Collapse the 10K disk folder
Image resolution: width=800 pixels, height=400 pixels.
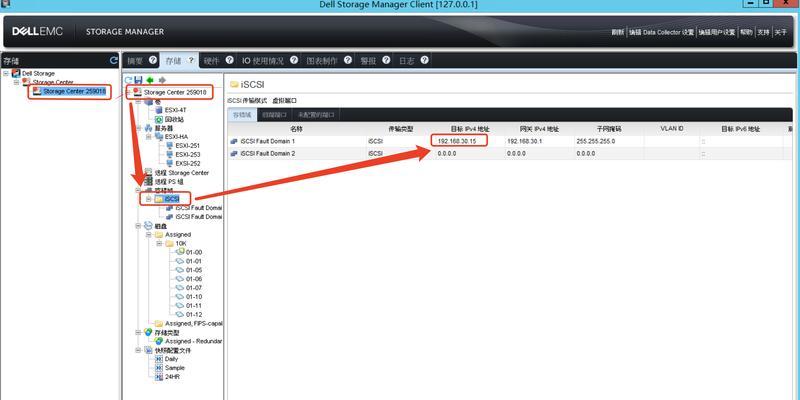click(159, 243)
